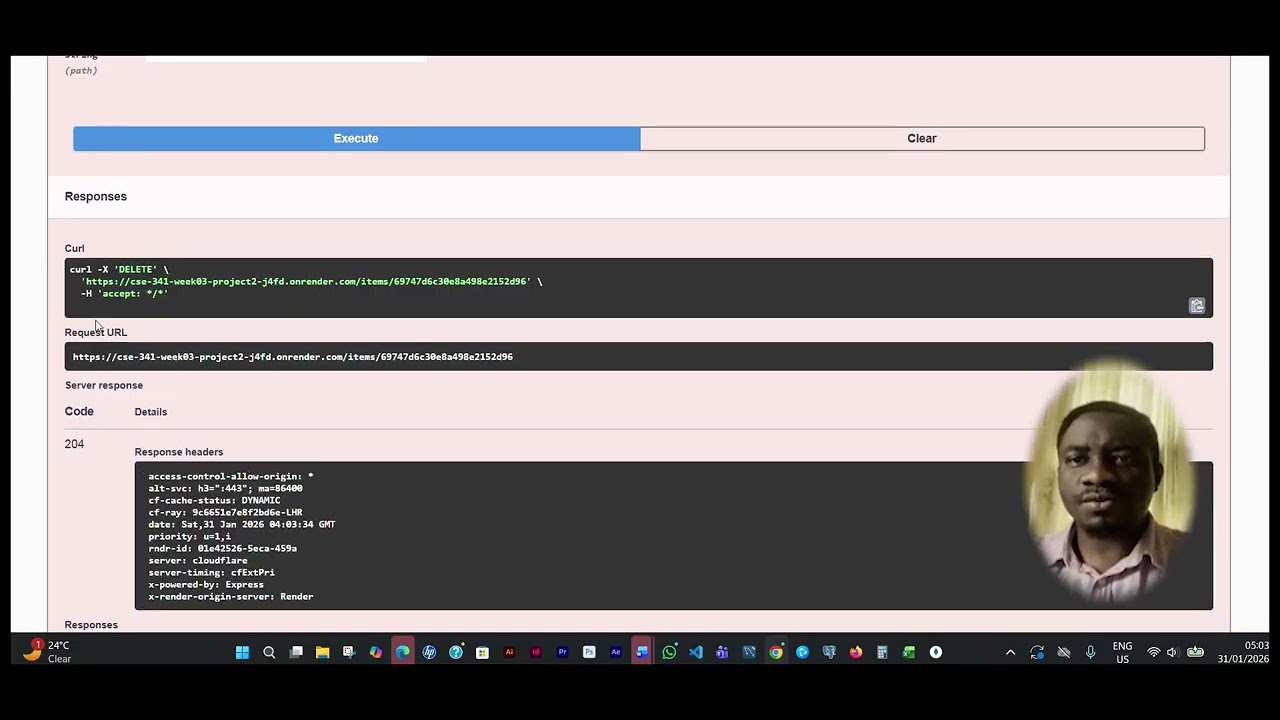
Task: Launch Microsoft Edge from the taskbar
Action: click(x=402, y=652)
